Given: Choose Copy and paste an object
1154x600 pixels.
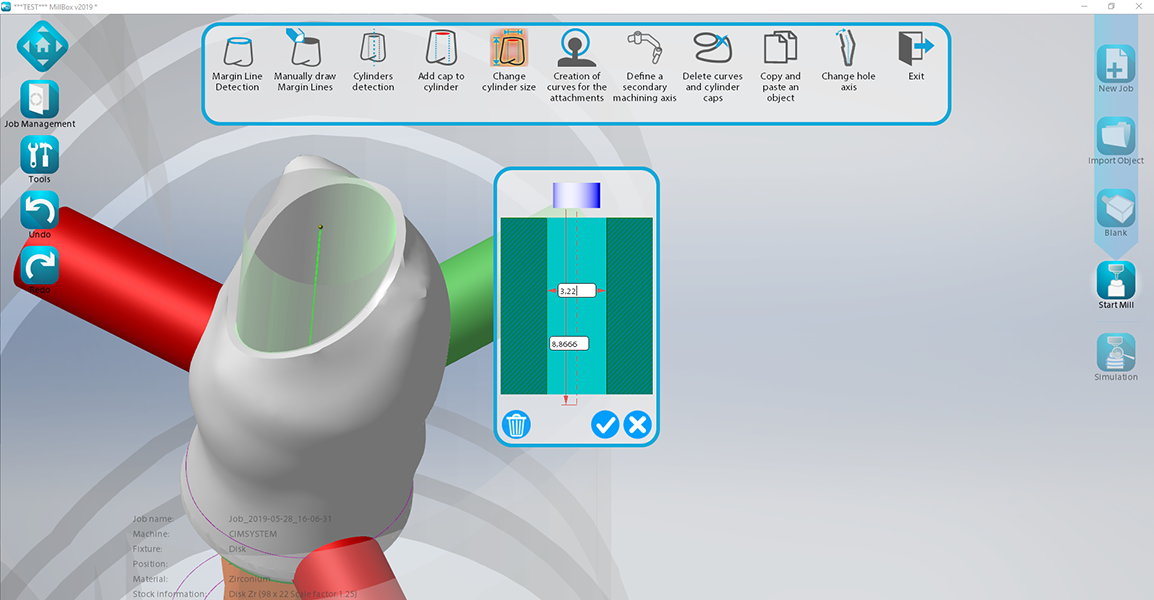Looking at the screenshot, I should pyautogui.click(x=780, y=66).
